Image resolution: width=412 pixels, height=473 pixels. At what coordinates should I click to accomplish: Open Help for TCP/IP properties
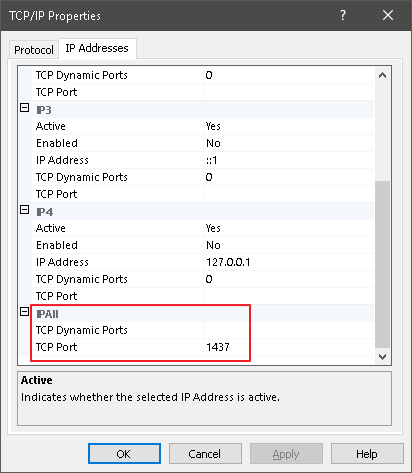(x=367, y=454)
